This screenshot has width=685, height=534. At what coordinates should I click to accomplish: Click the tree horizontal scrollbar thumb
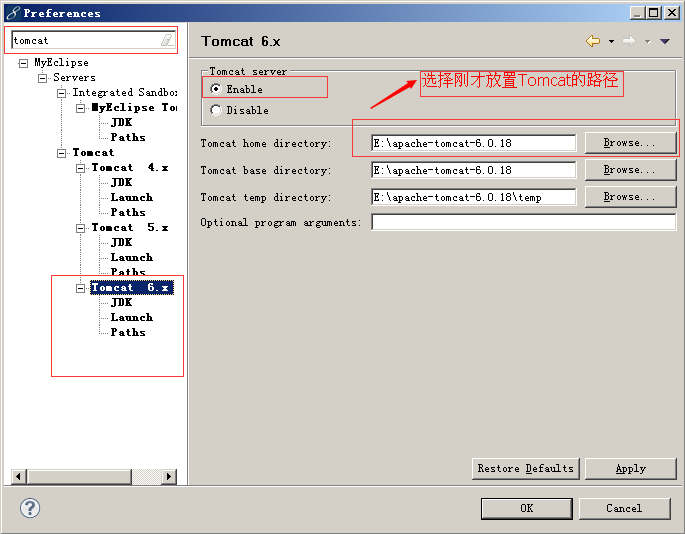(x=79, y=476)
